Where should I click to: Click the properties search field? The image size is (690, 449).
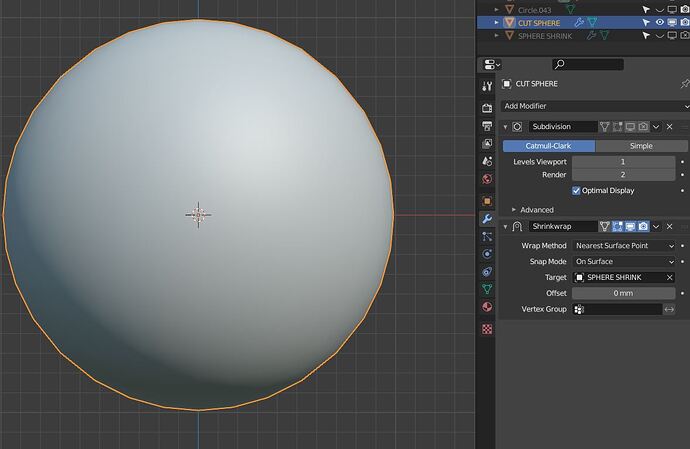tap(588, 64)
